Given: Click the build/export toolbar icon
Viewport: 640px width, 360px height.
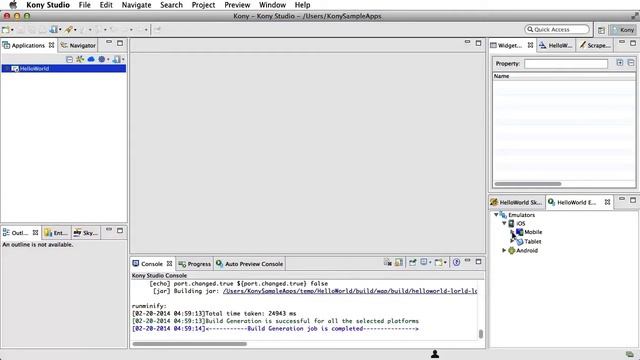Looking at the screenshot, I should coord(53,30).
